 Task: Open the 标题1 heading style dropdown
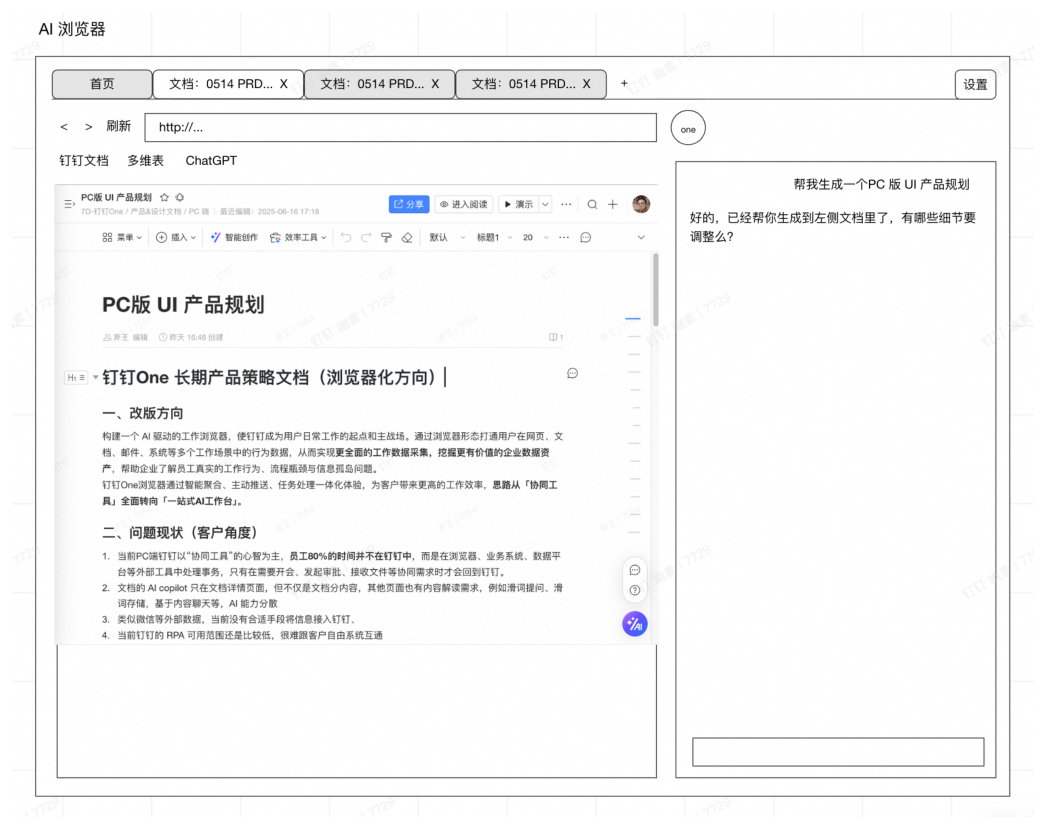pyautogui.click(x=494, y=237)
